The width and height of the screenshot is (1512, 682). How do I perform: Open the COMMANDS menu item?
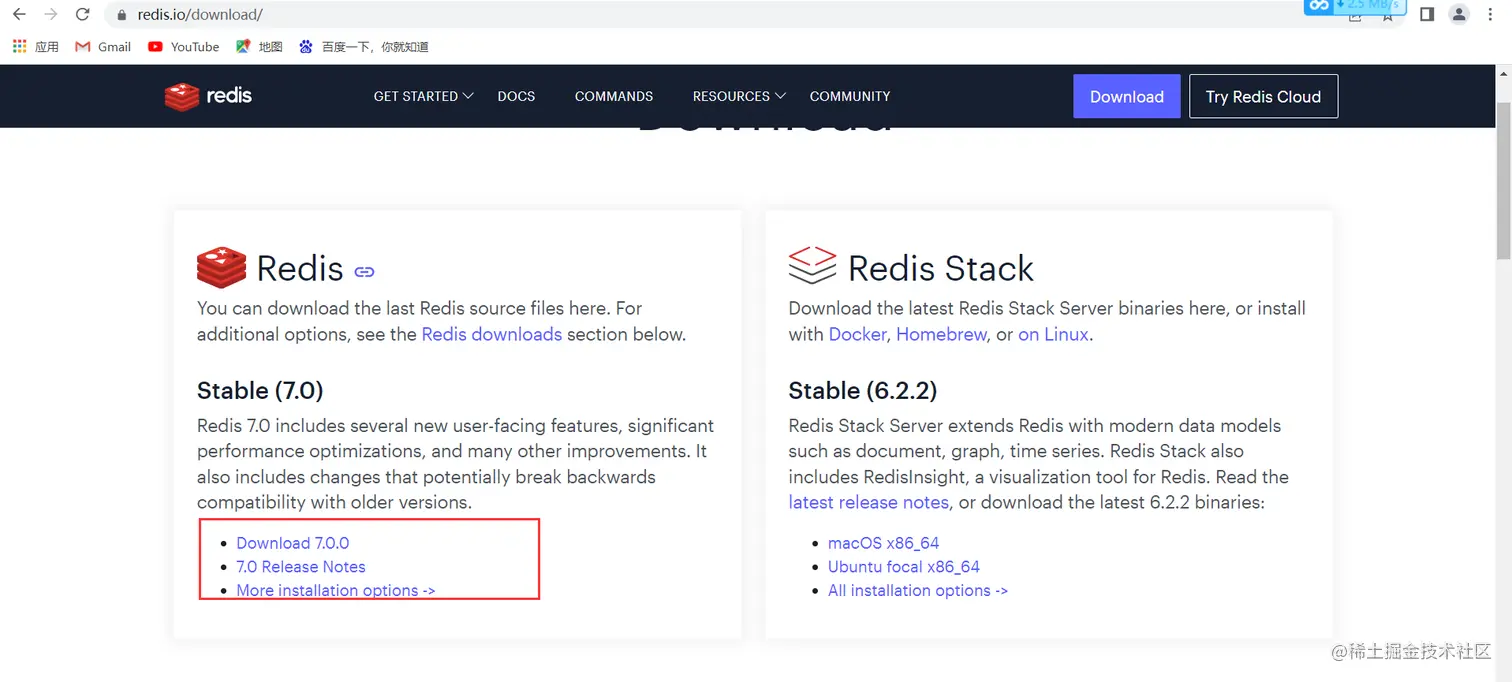click(614, 96)
